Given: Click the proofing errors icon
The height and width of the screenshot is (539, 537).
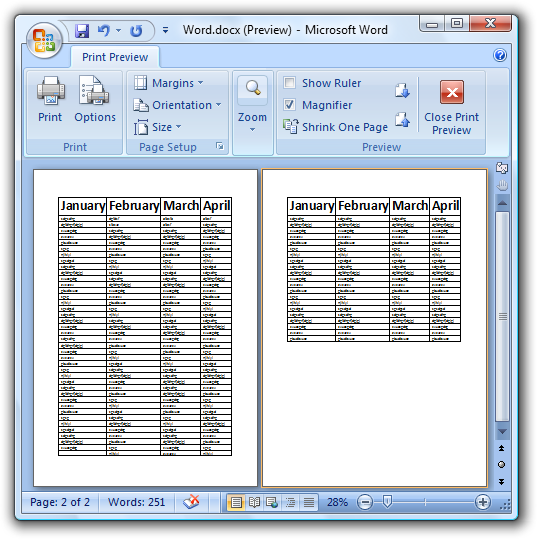Looking at the screenshot, I should pyautogui.click(x=191, y=502).
